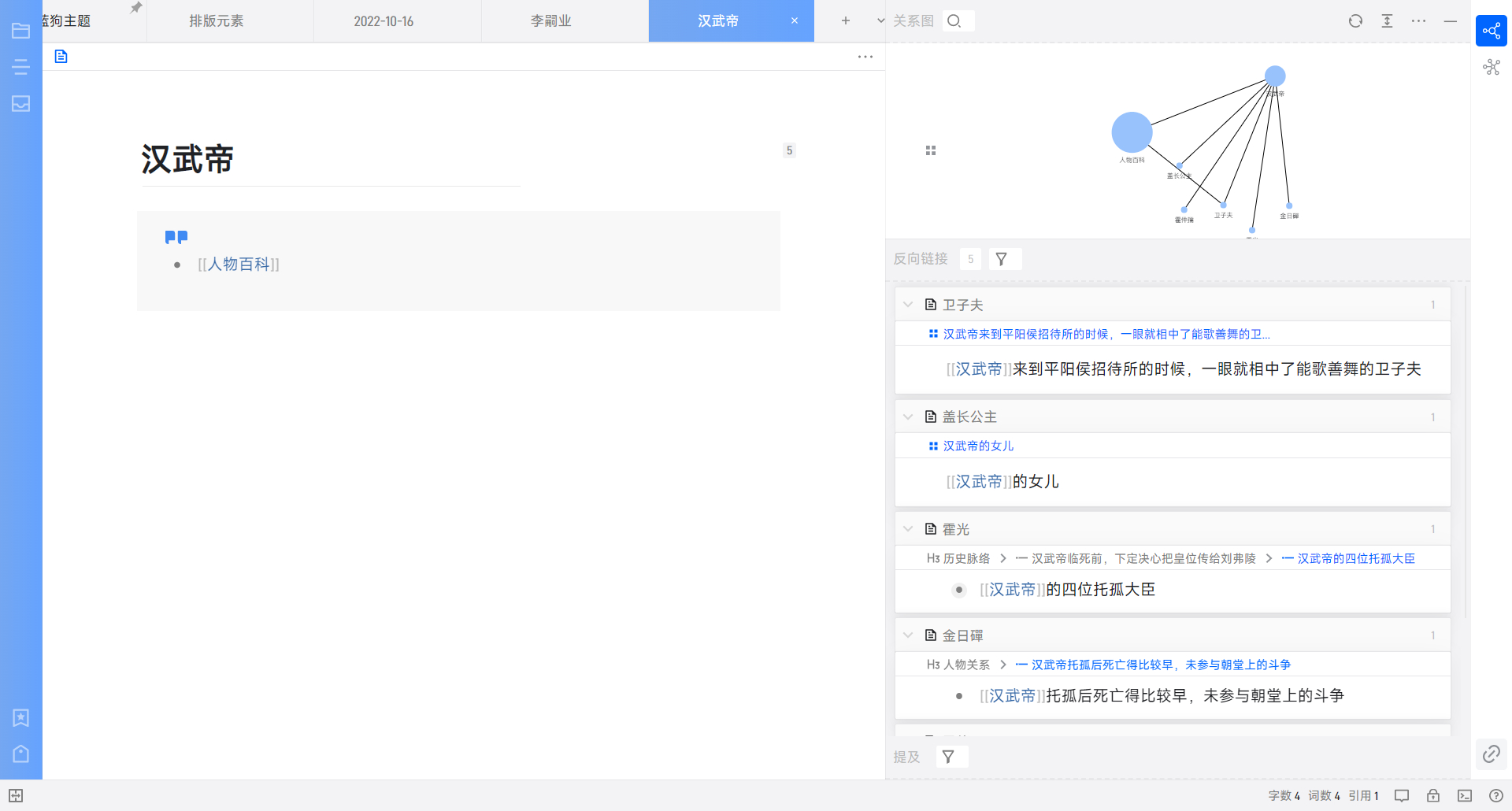Screen dimensions: 1512x811
Task: Filter the 反向链接 backlinks list
Action: coord(1002,259)
